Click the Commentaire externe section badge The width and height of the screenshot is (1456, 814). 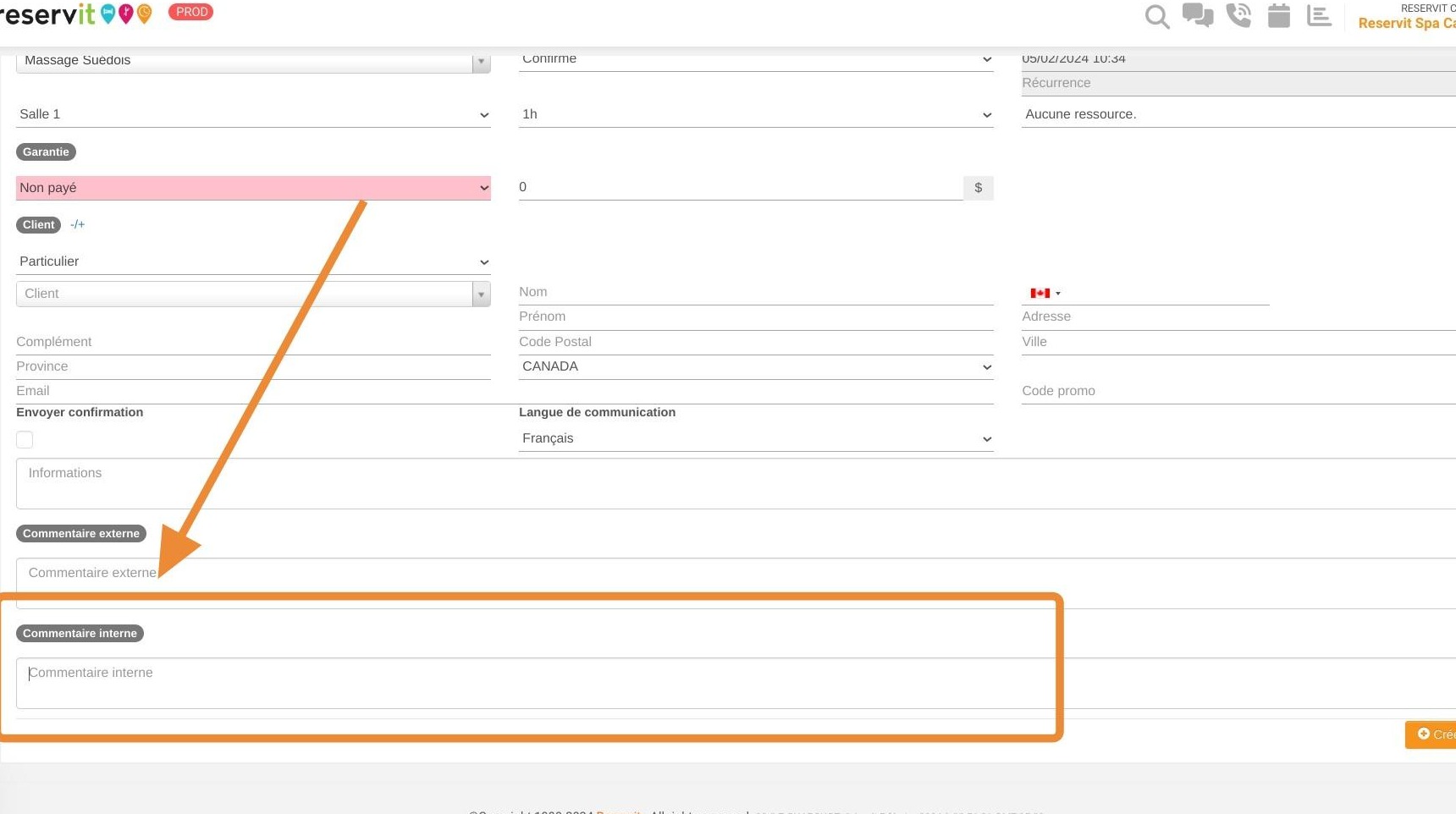tap(81, 534)
